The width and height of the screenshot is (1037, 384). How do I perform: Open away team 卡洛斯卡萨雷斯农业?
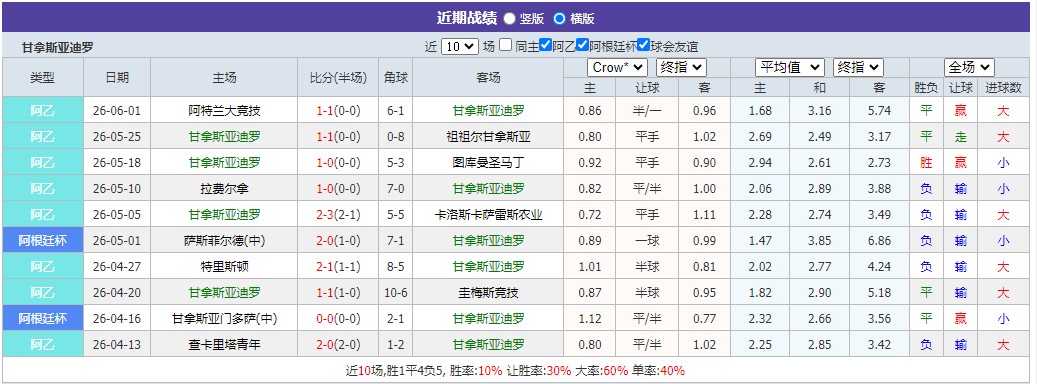[x=489, y=215]
